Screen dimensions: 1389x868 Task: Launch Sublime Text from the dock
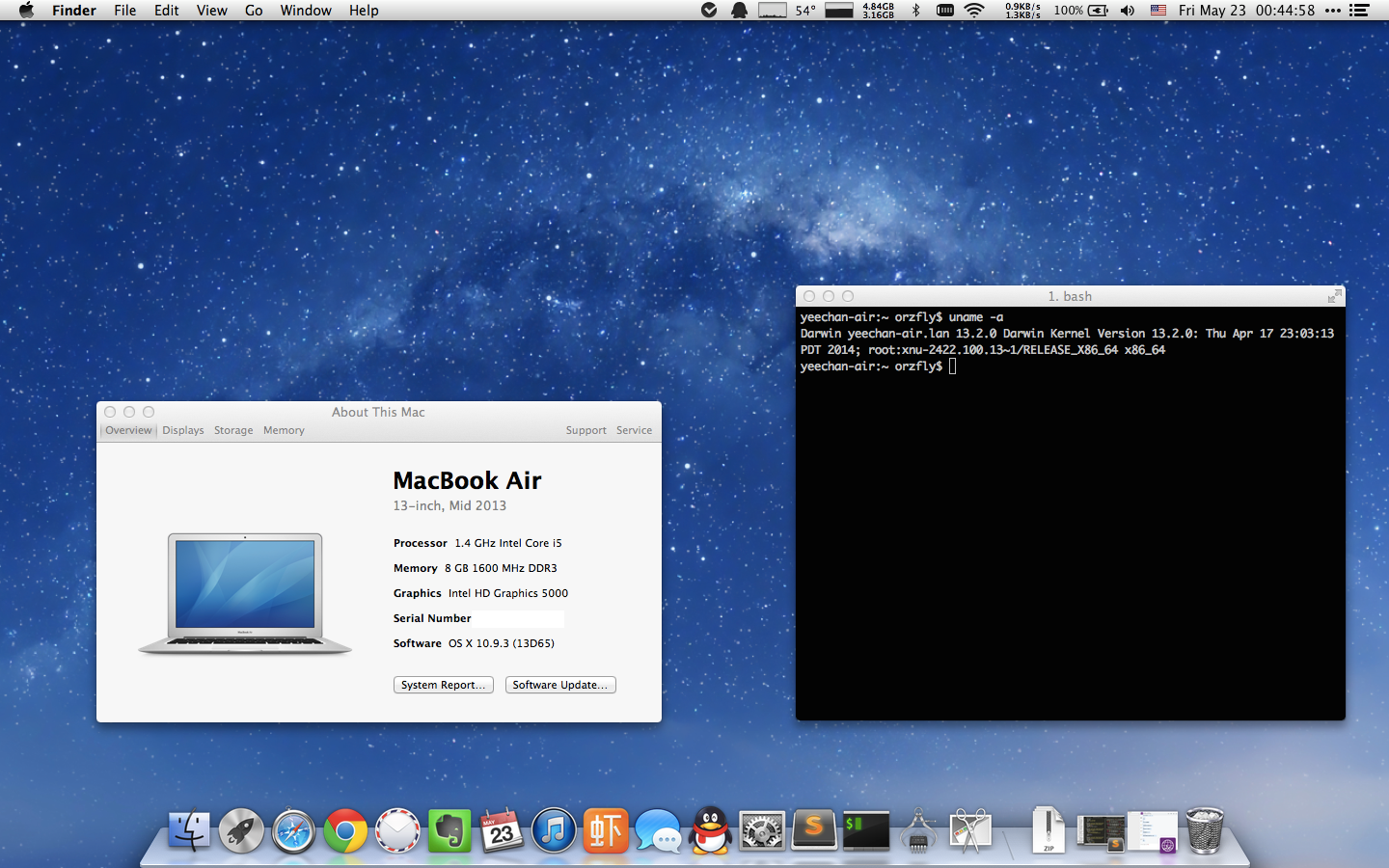pos(814,830)
